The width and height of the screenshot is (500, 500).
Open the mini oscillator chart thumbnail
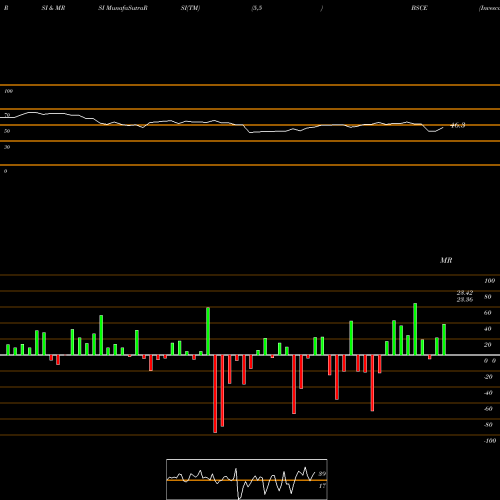[247, 479]
